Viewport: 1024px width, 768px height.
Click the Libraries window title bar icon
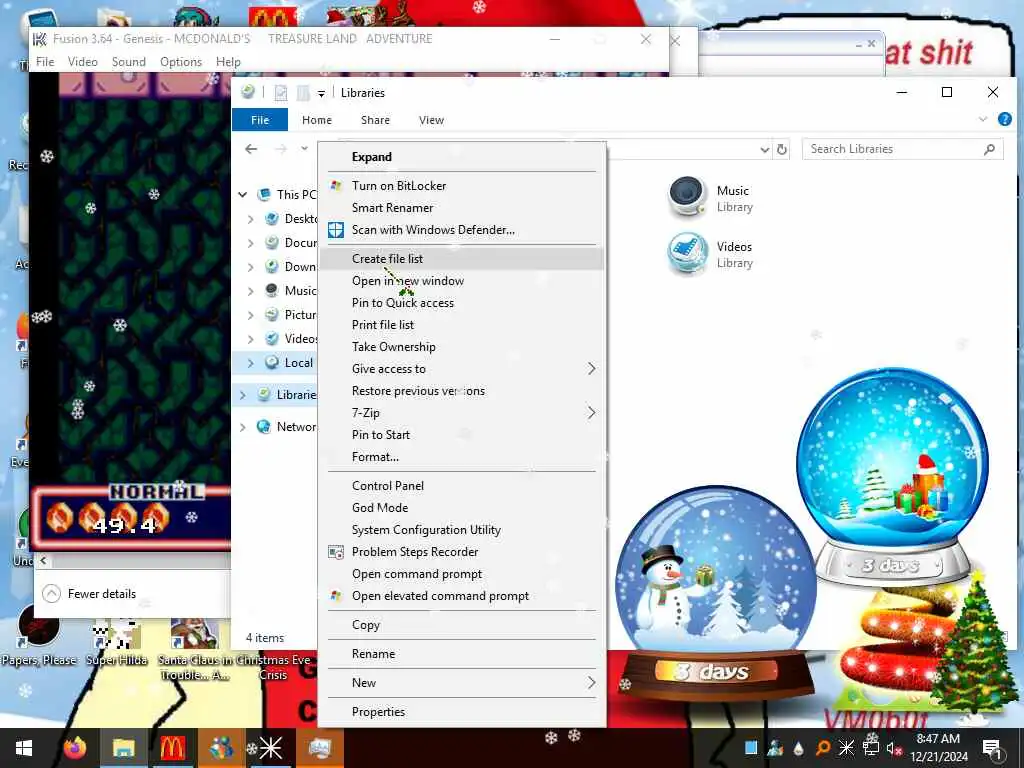[248, 92]
